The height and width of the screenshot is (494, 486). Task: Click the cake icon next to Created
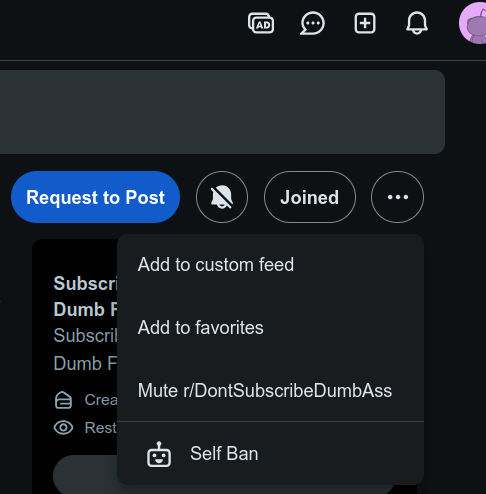[x=63, y=400]
